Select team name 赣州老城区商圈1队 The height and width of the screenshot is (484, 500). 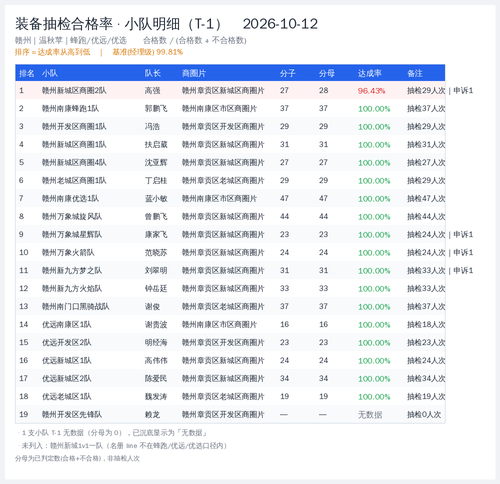tap(74, 181)
